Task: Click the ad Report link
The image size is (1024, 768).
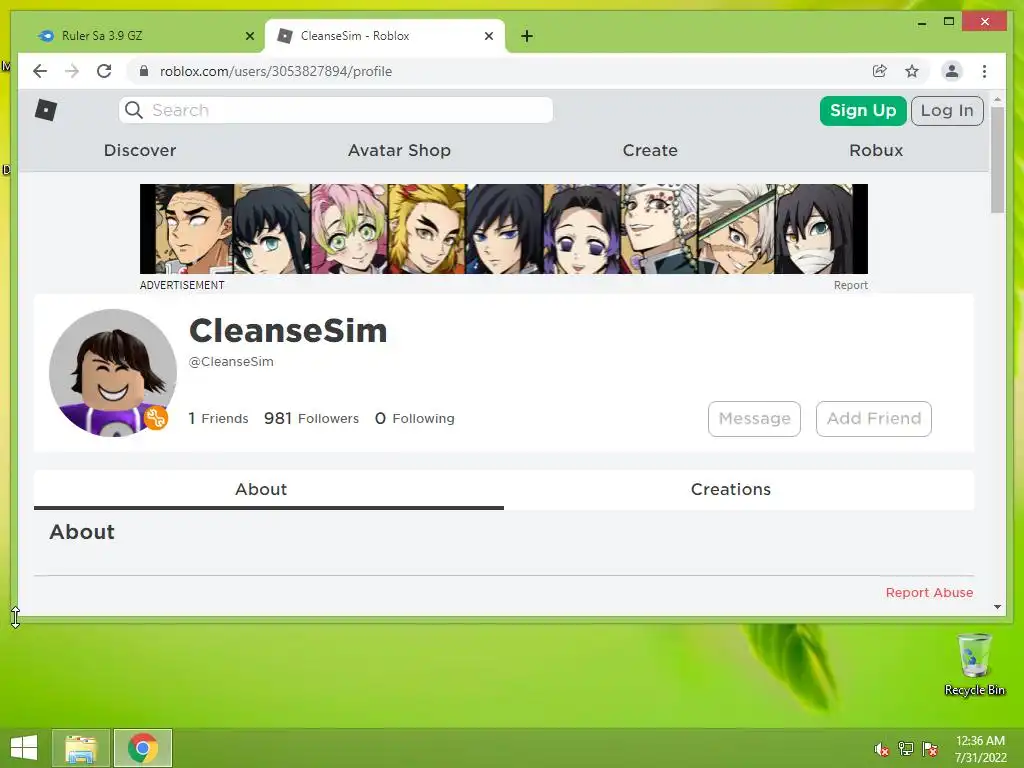Action: [850, 285]
